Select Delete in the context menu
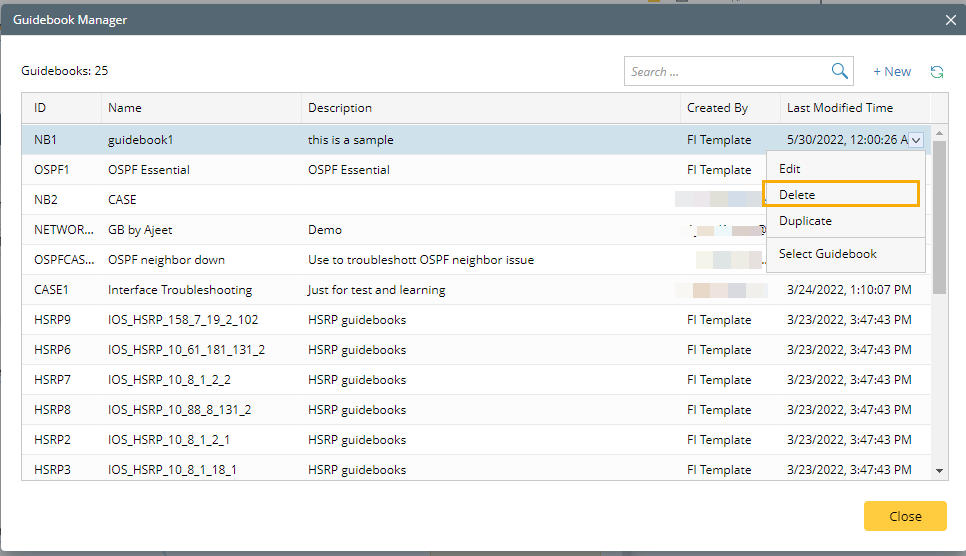Viewport: 966px width, 556px height. pyautogui.click(x=797, y=194)
